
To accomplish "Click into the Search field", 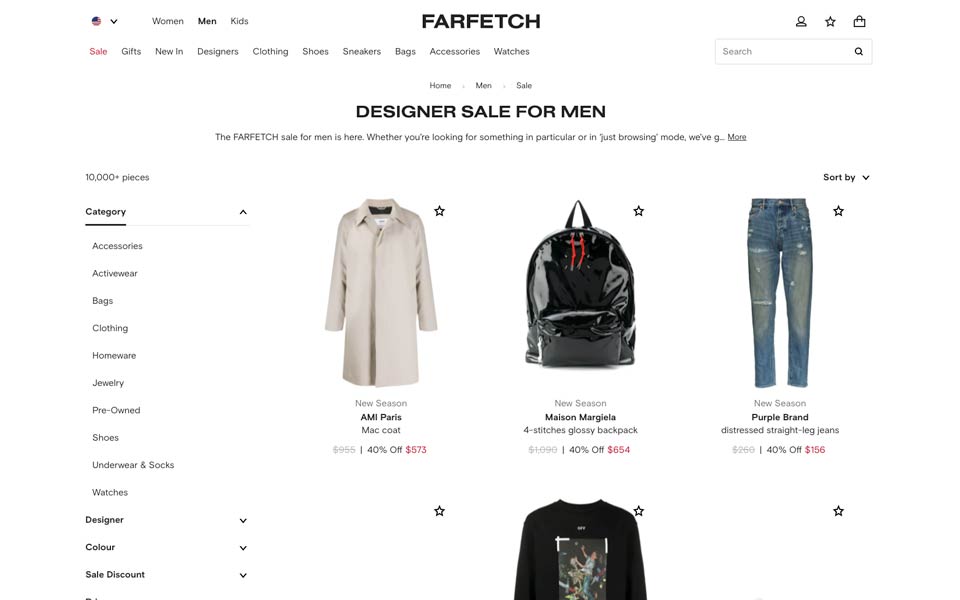I will pos(784,51).
